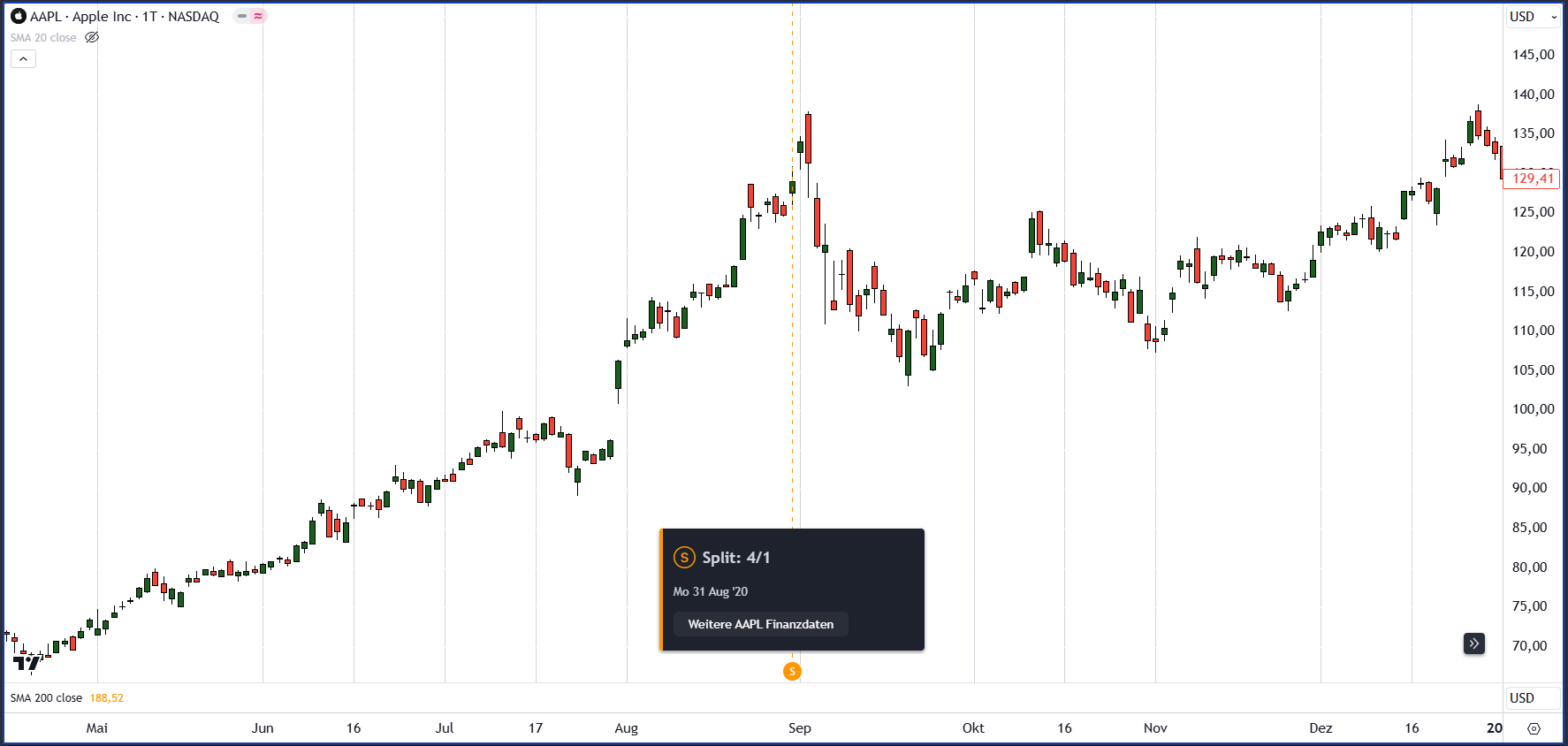Click the AAPL Apple Inc symbol title
Viewport: 1568px width, 746px height.
tap(124, 17)
